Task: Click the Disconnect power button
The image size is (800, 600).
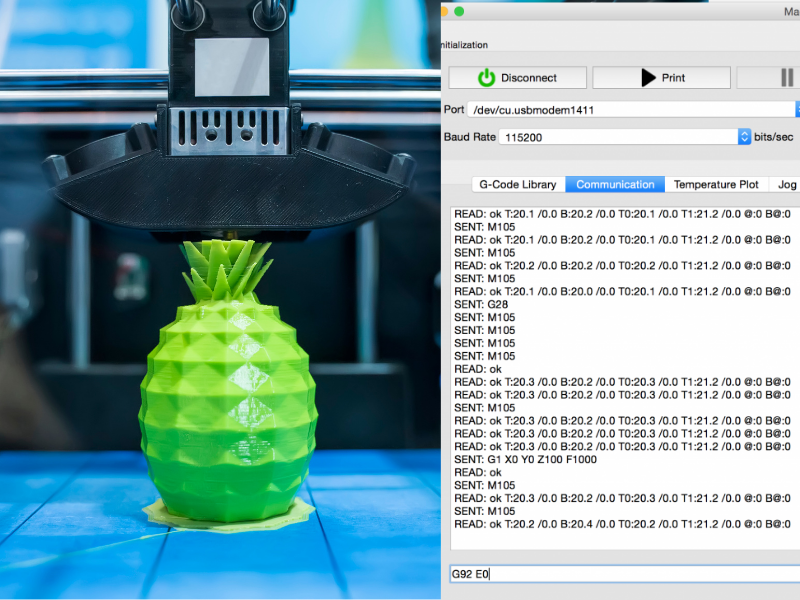Action: coord(516,78)
